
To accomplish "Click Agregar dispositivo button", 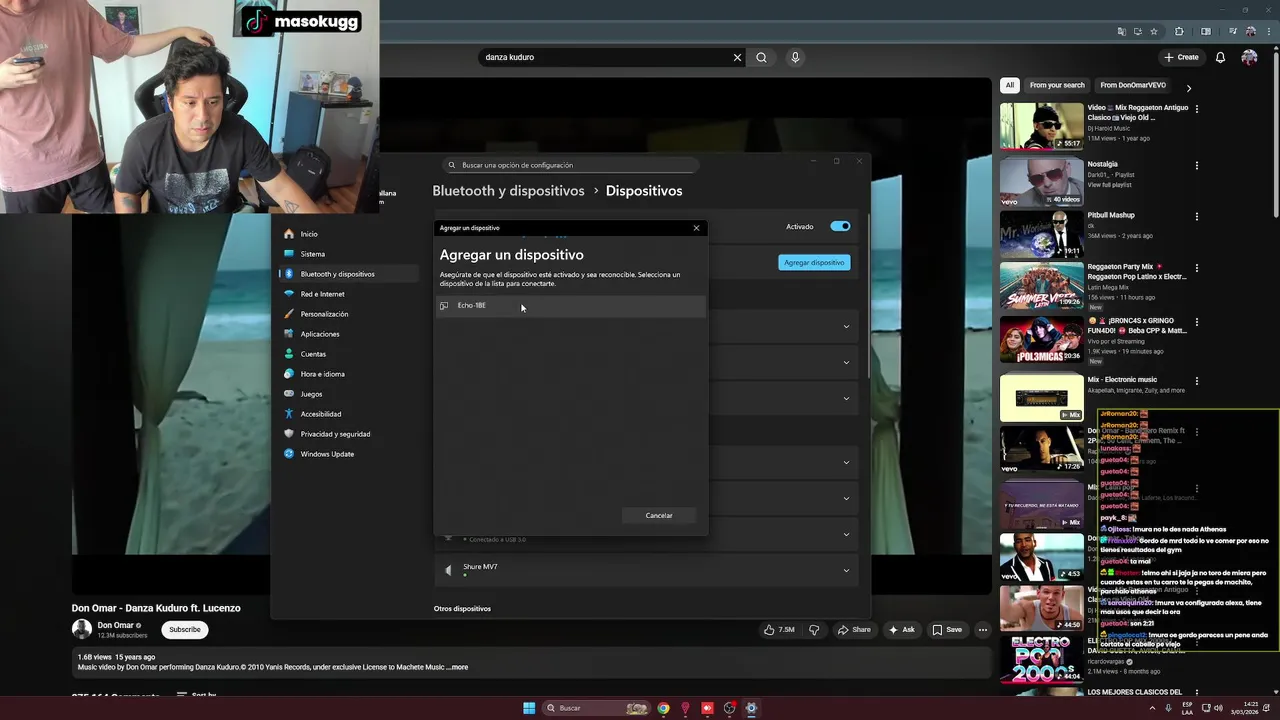I will pos(814,262).
